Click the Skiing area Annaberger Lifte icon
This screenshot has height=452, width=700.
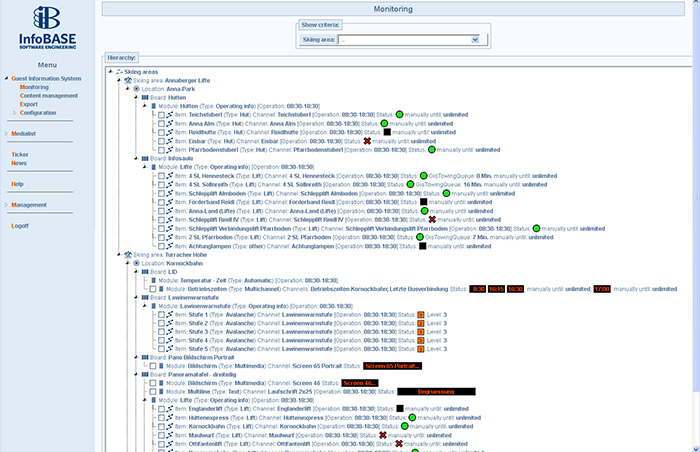click(x=128, y=80)
